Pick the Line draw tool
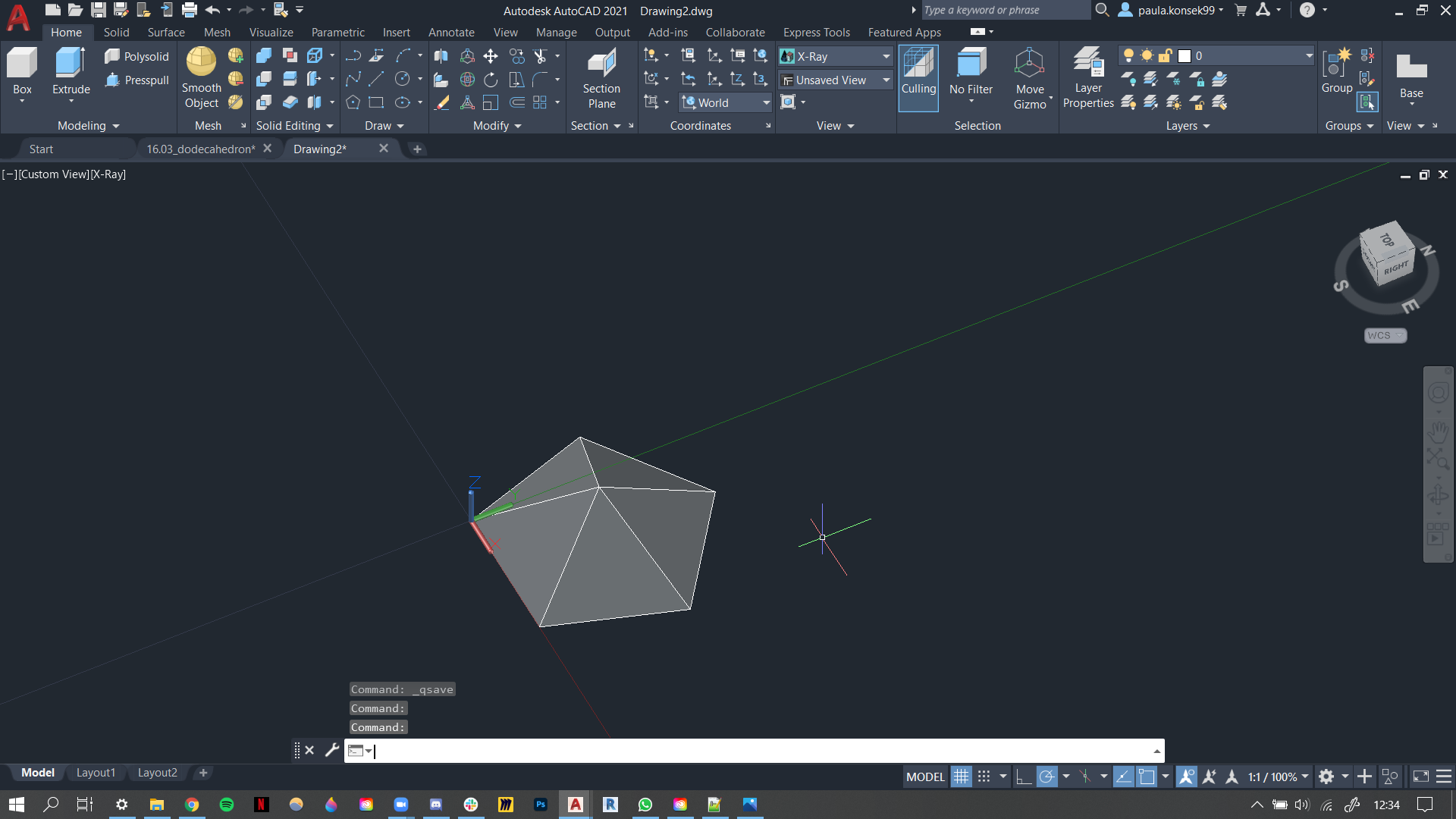The height and width of the screenshot is (819, 1456). [376, 79]
